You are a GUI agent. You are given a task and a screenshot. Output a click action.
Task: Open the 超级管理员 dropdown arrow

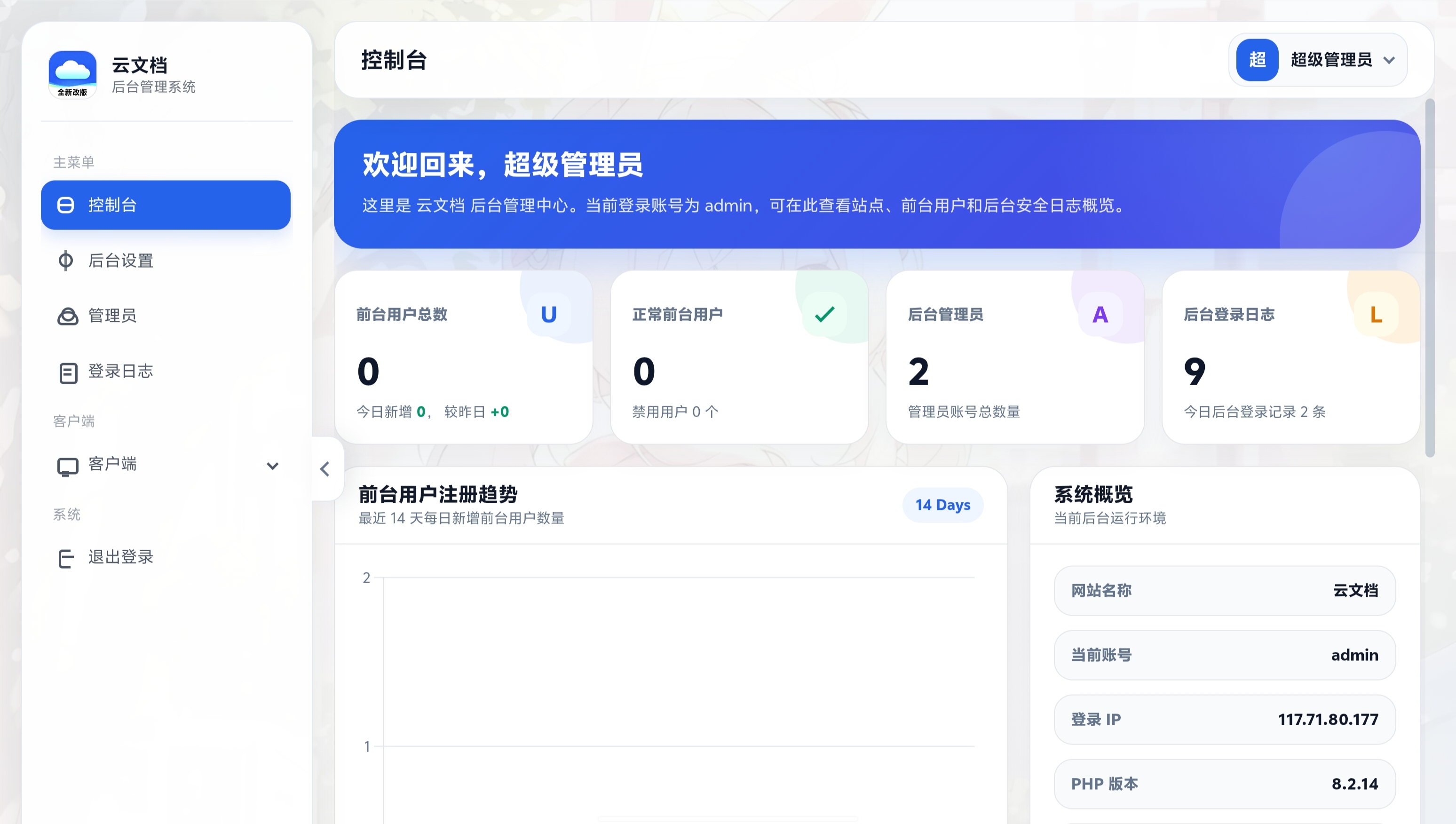tap(1389, 60)
